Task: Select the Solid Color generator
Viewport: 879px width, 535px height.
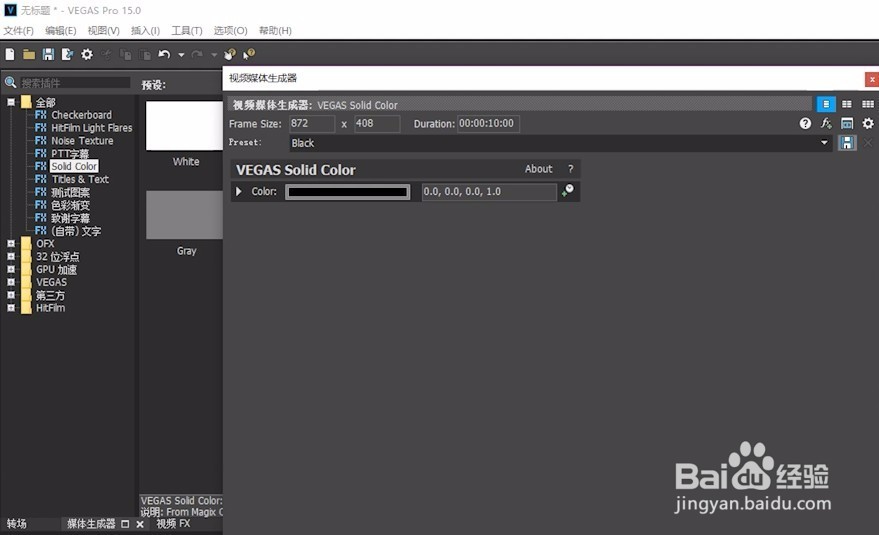Action: pos(74,167)
